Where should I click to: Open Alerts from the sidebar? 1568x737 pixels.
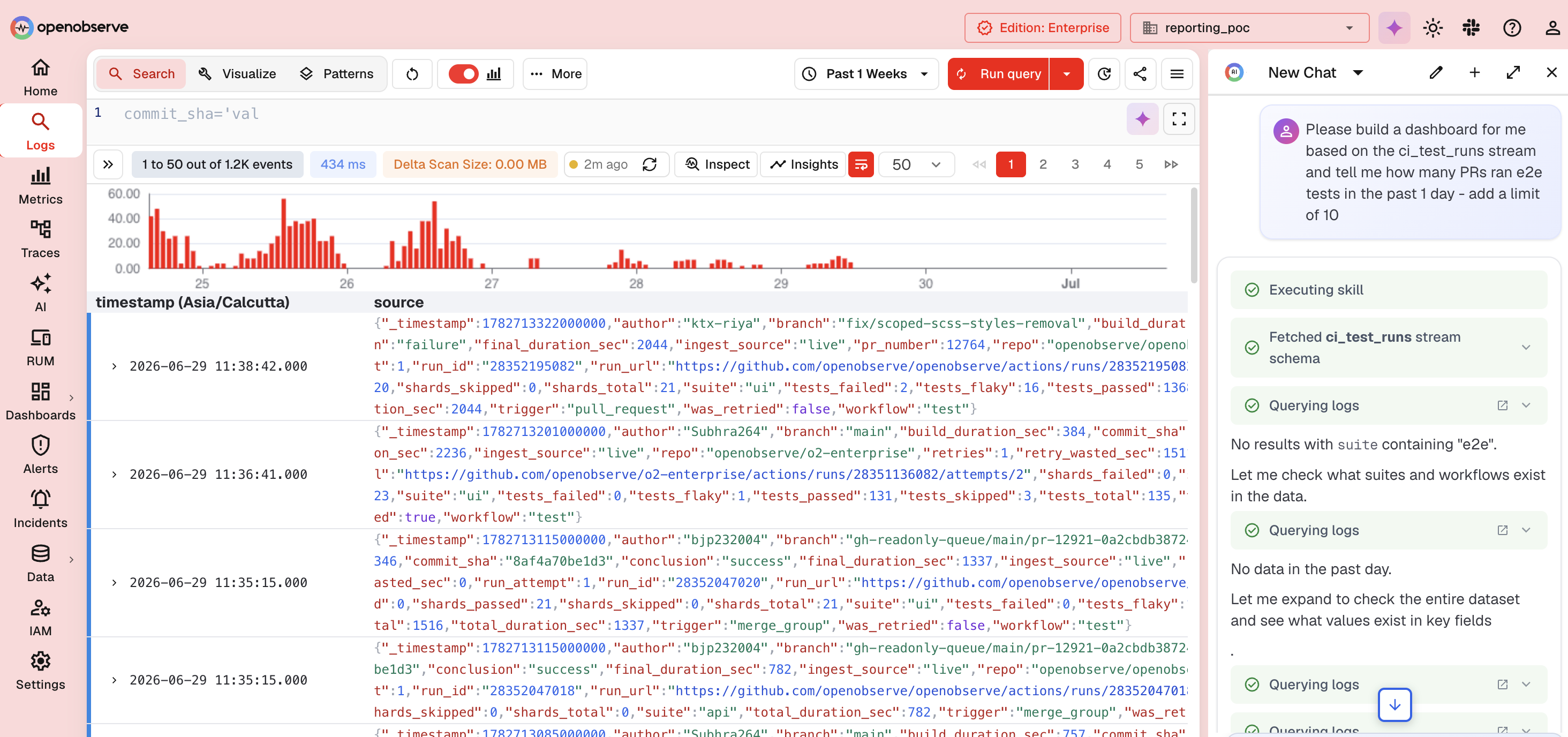[x=40, y=455]
